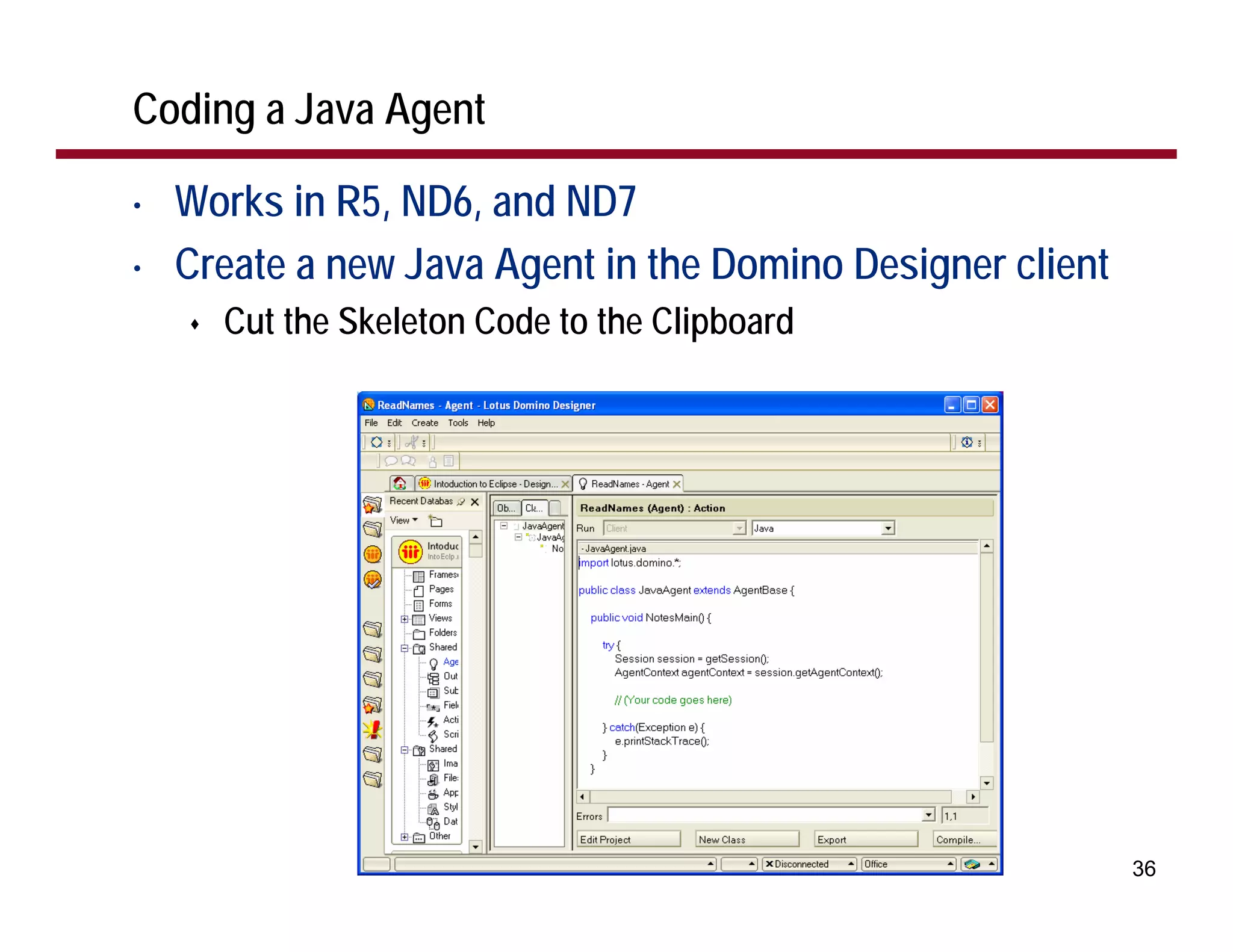This screenshot has width=1233, height=952.
Task: Click the blue info diamond toolbar icon
Action: coord(967,442)
